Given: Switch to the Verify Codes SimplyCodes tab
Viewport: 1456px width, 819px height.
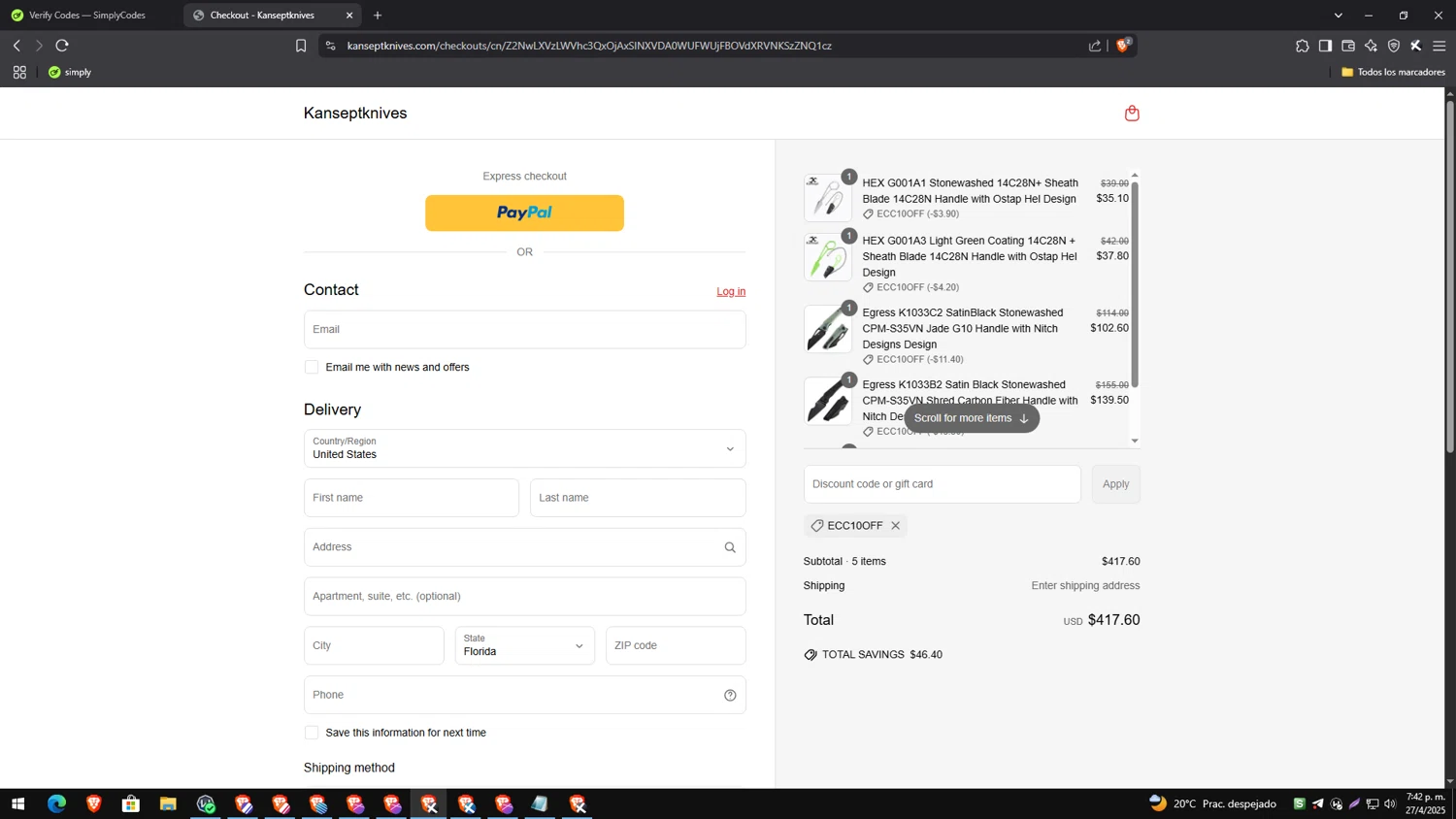Looking at the screenshot, I should coord(88,16).
